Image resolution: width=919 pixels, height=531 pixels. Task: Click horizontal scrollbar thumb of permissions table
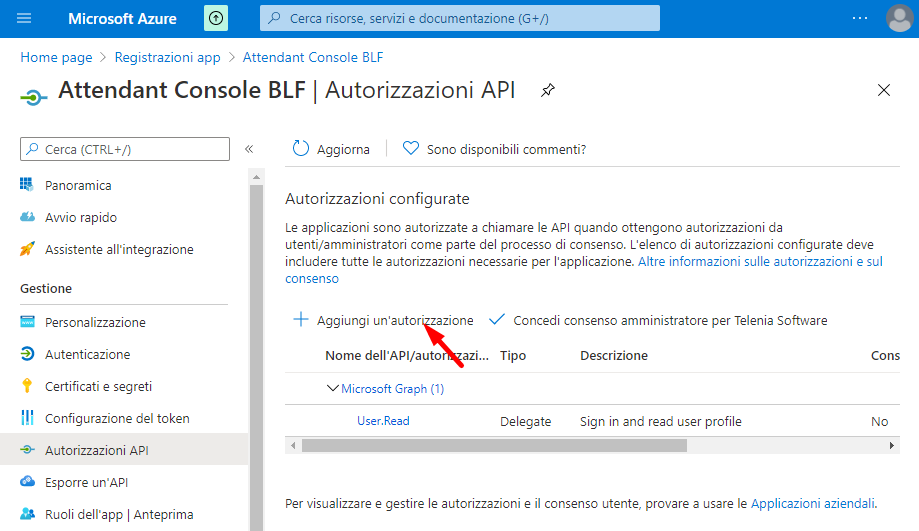coord(494,445)
